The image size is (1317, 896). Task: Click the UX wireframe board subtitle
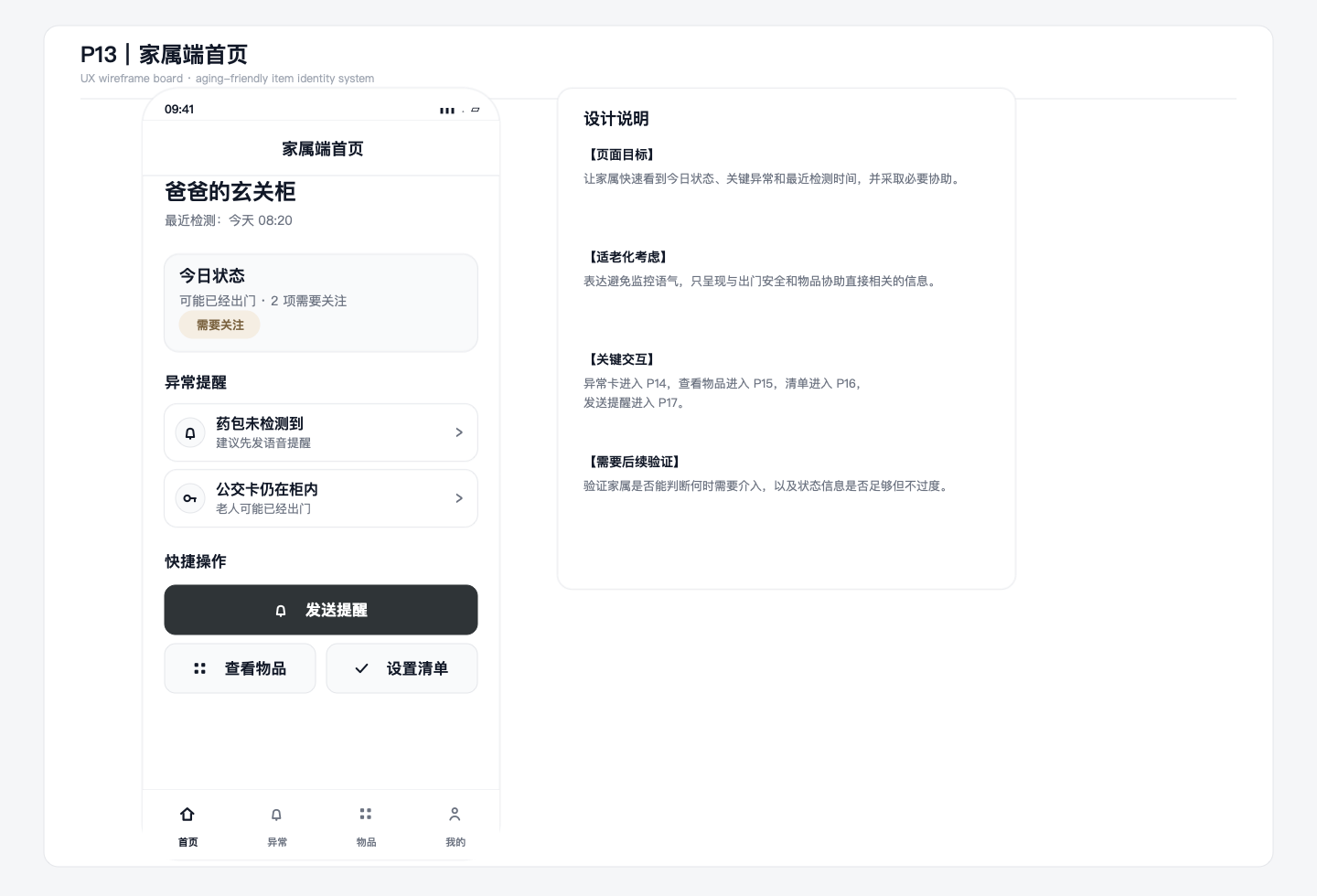(x=227, y=79)
